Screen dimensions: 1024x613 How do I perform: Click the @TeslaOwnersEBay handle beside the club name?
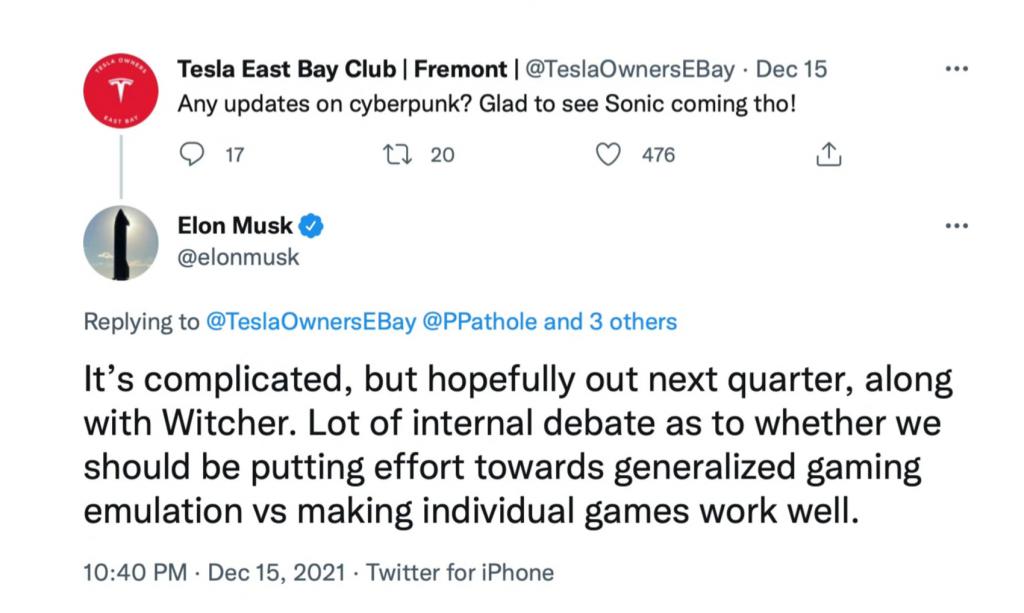[630, 70]
